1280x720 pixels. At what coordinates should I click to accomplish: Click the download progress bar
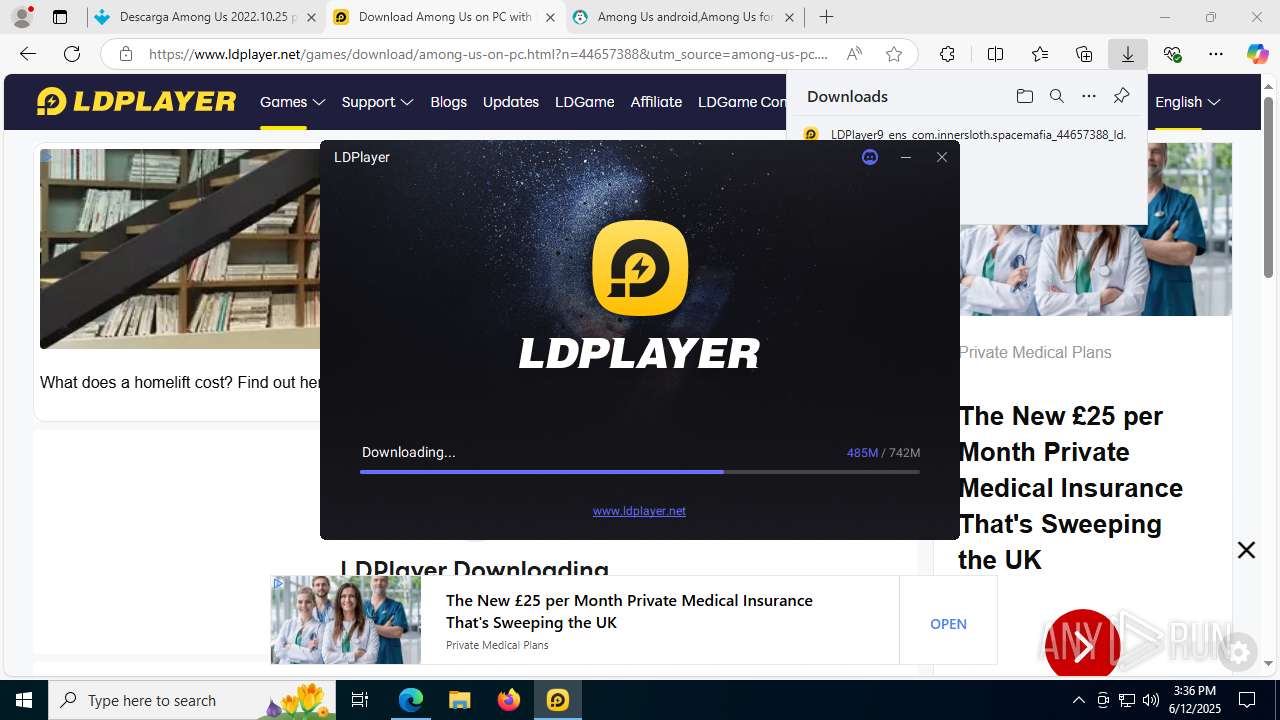640,471
